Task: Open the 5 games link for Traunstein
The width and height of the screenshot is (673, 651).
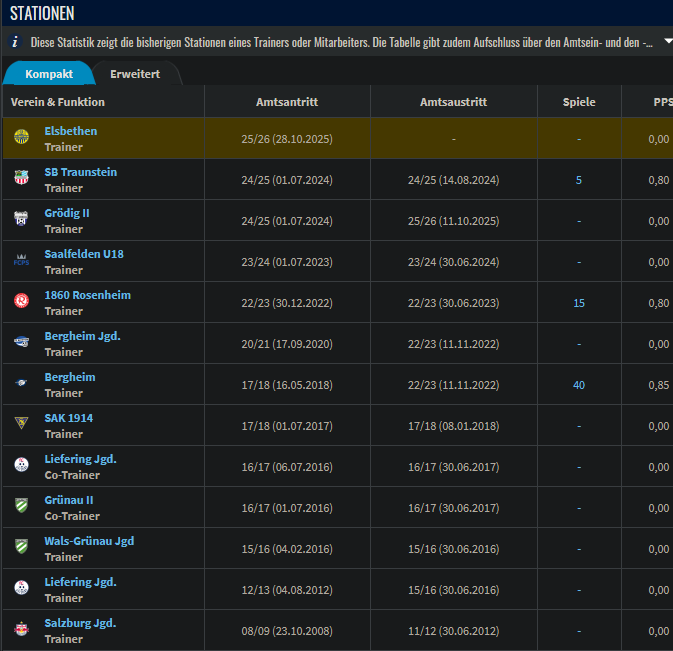Action: pyautogui.click(x=579, y=180)
